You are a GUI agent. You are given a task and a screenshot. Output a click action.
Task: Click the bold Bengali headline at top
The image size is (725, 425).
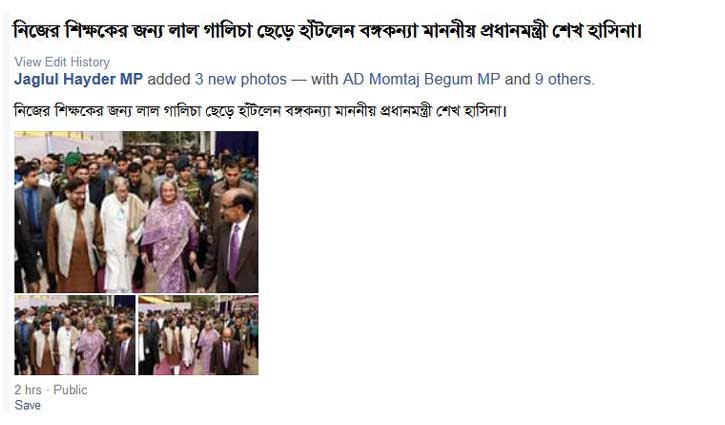(327, 31)
